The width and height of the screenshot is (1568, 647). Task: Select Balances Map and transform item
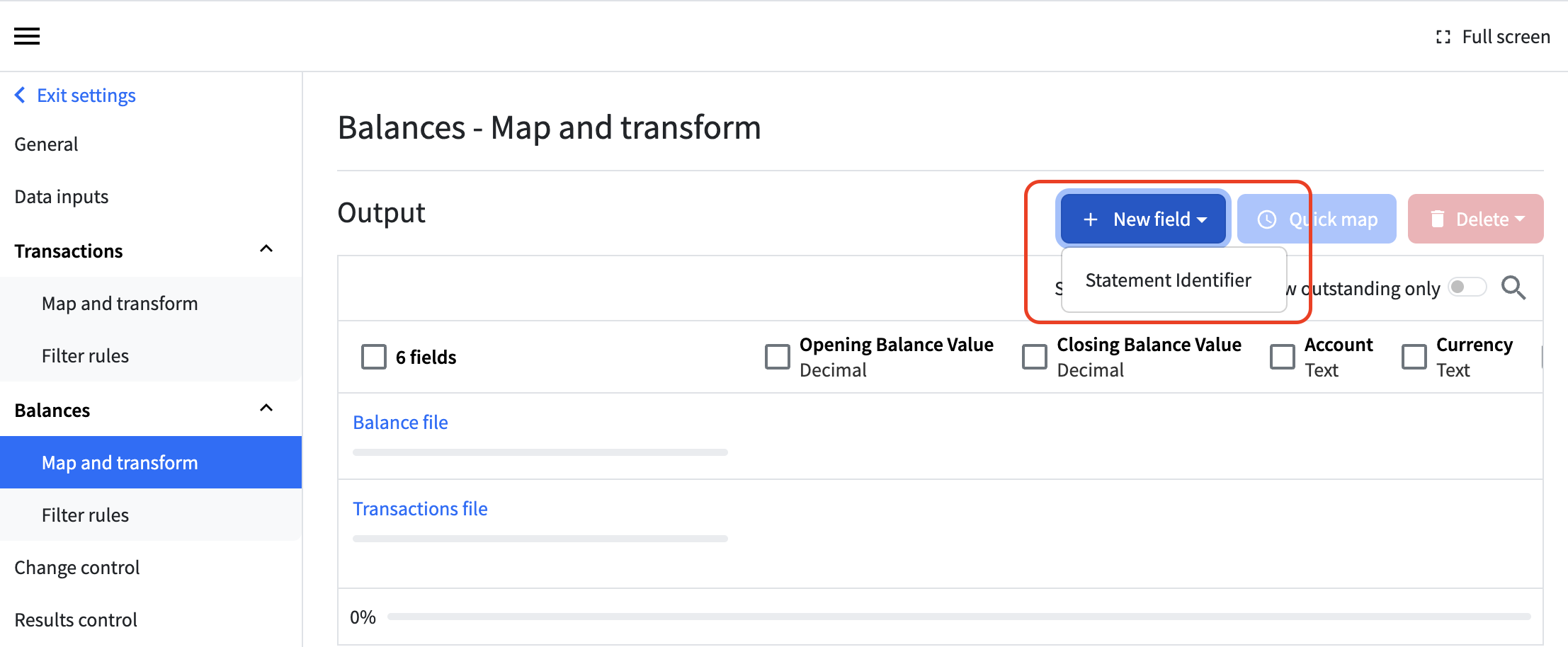(x=151, y=462)
